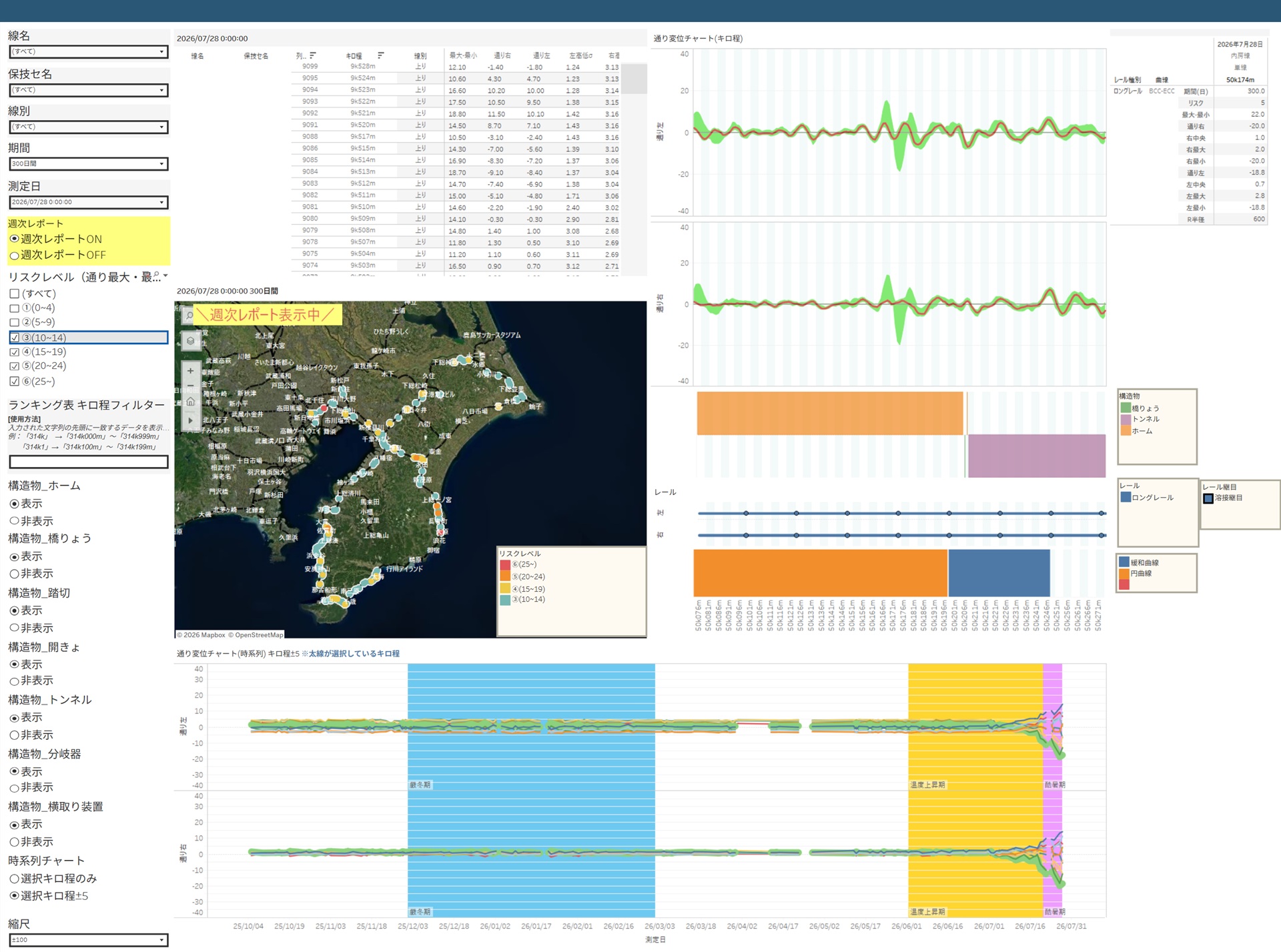The height and width of the screenshot is (952, 1281).
Task: Open the map layers control
Action: (190, 341)
